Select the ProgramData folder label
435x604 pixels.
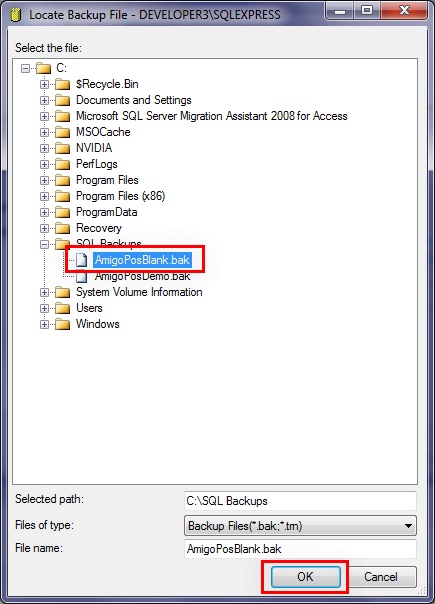(x=106, y=212)
